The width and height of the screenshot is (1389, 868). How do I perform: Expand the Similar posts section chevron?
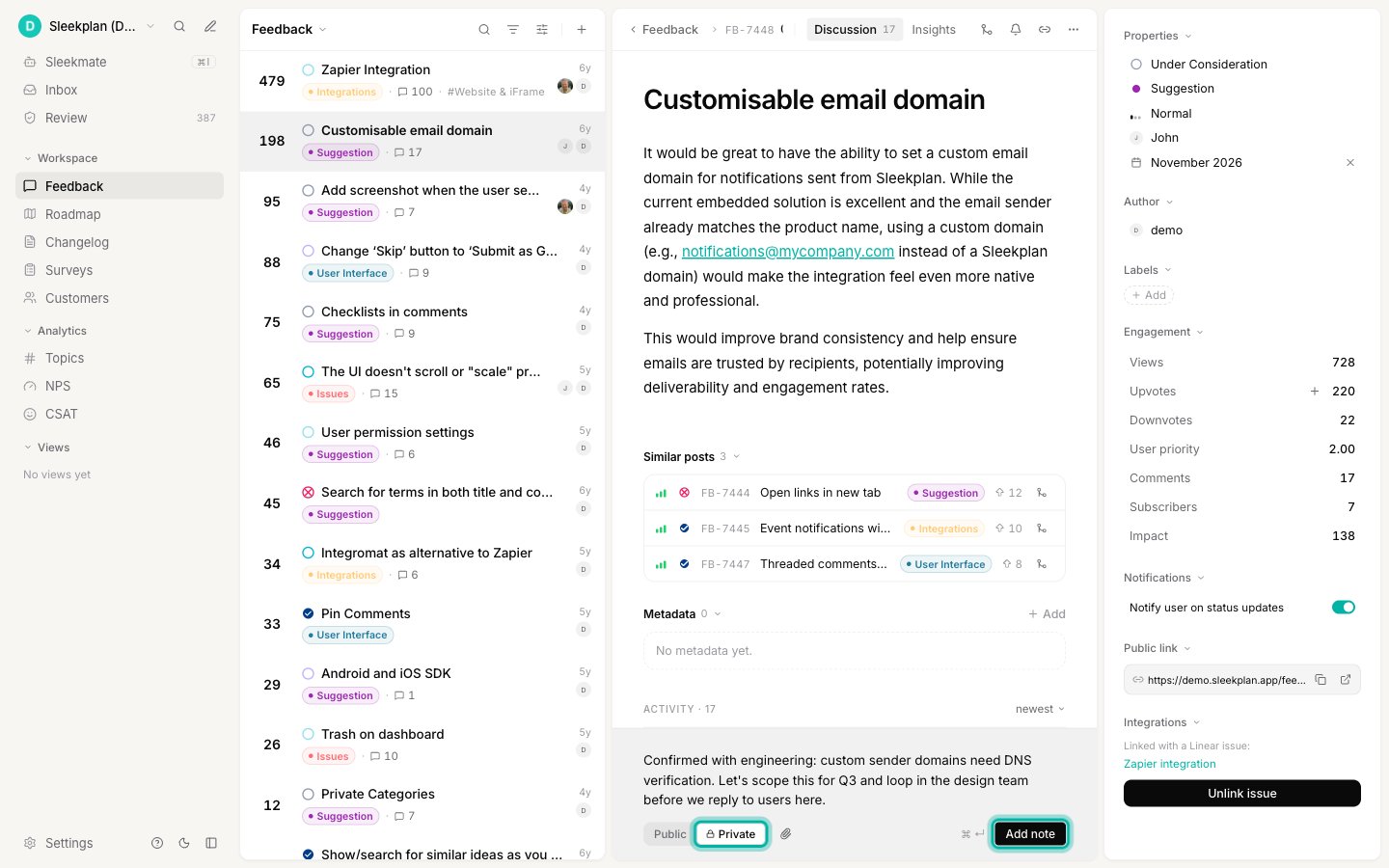[737, 457]
